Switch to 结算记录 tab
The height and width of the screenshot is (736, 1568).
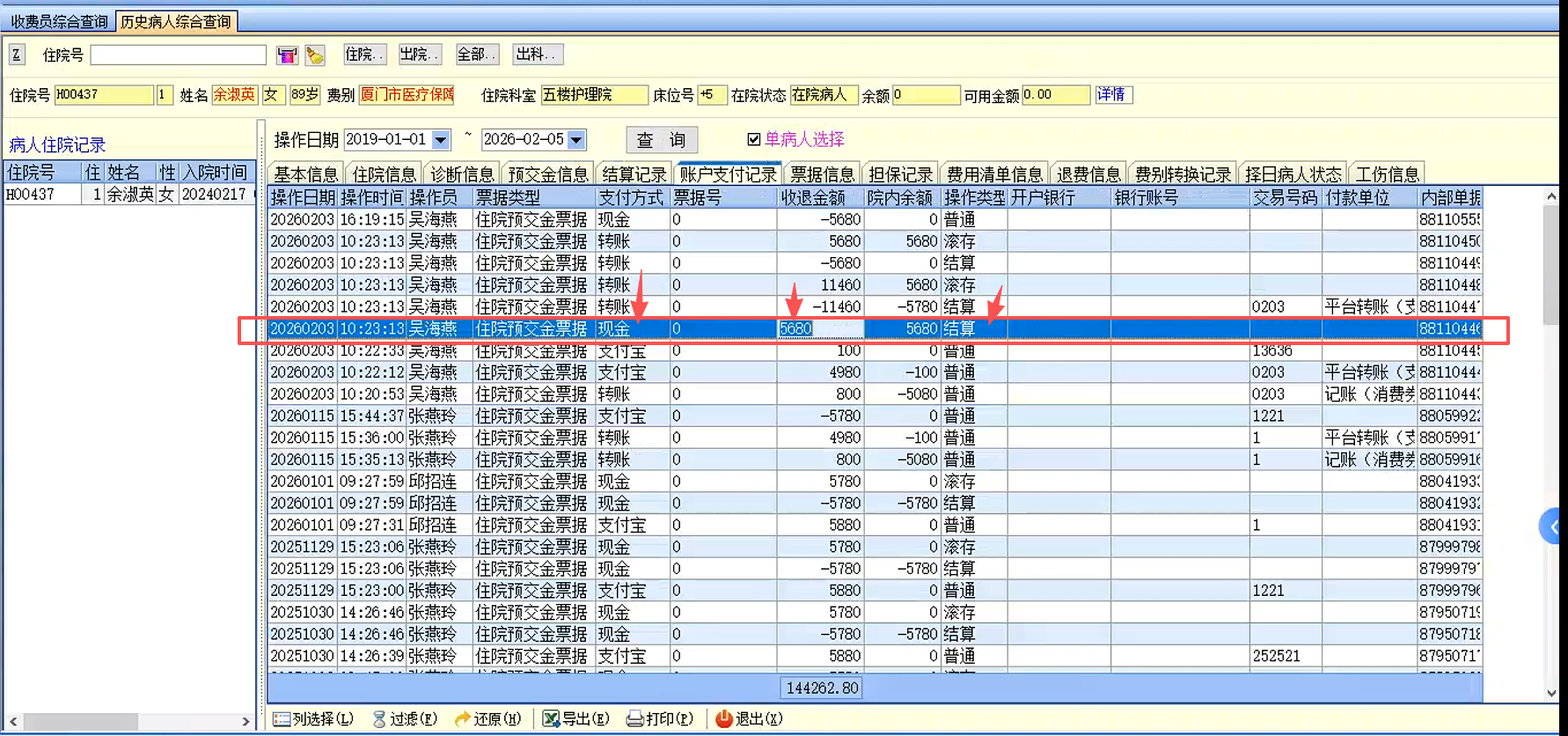click(634, 174)
